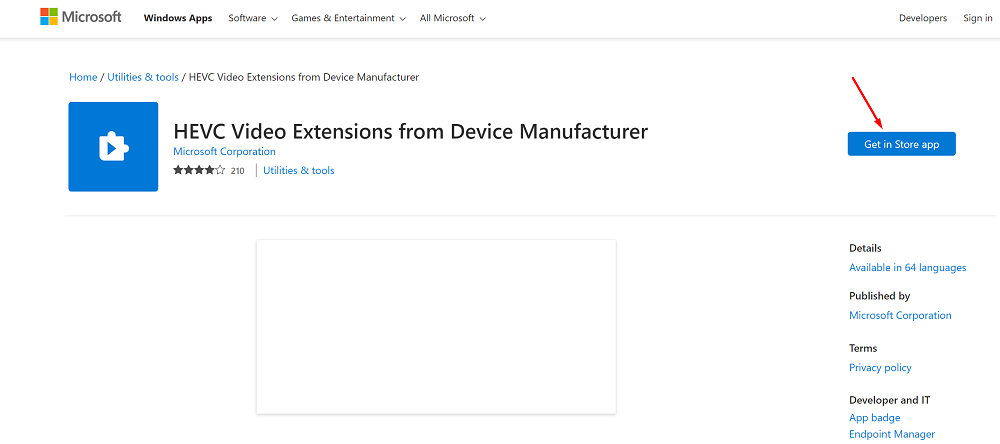Click the Microsoft logo icon

click(x=49, y=18)
